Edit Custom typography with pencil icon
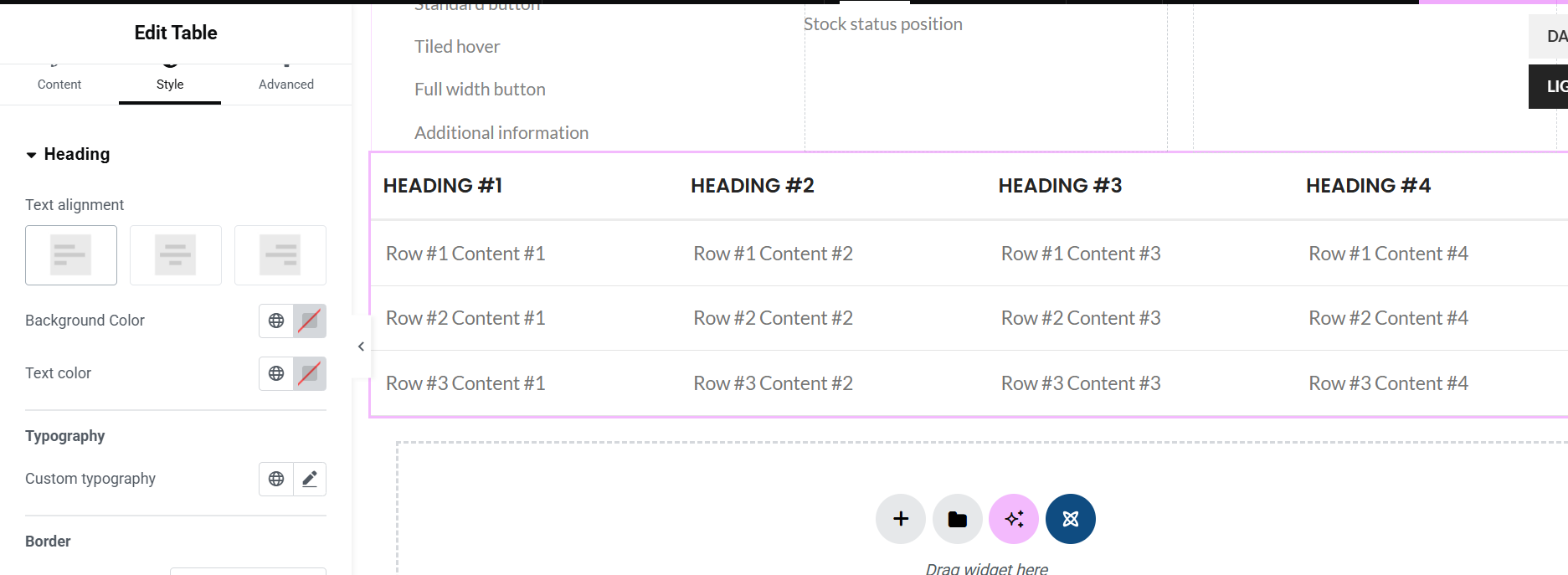The width and height of the screenshot is (1568, 575). (310, 479)
